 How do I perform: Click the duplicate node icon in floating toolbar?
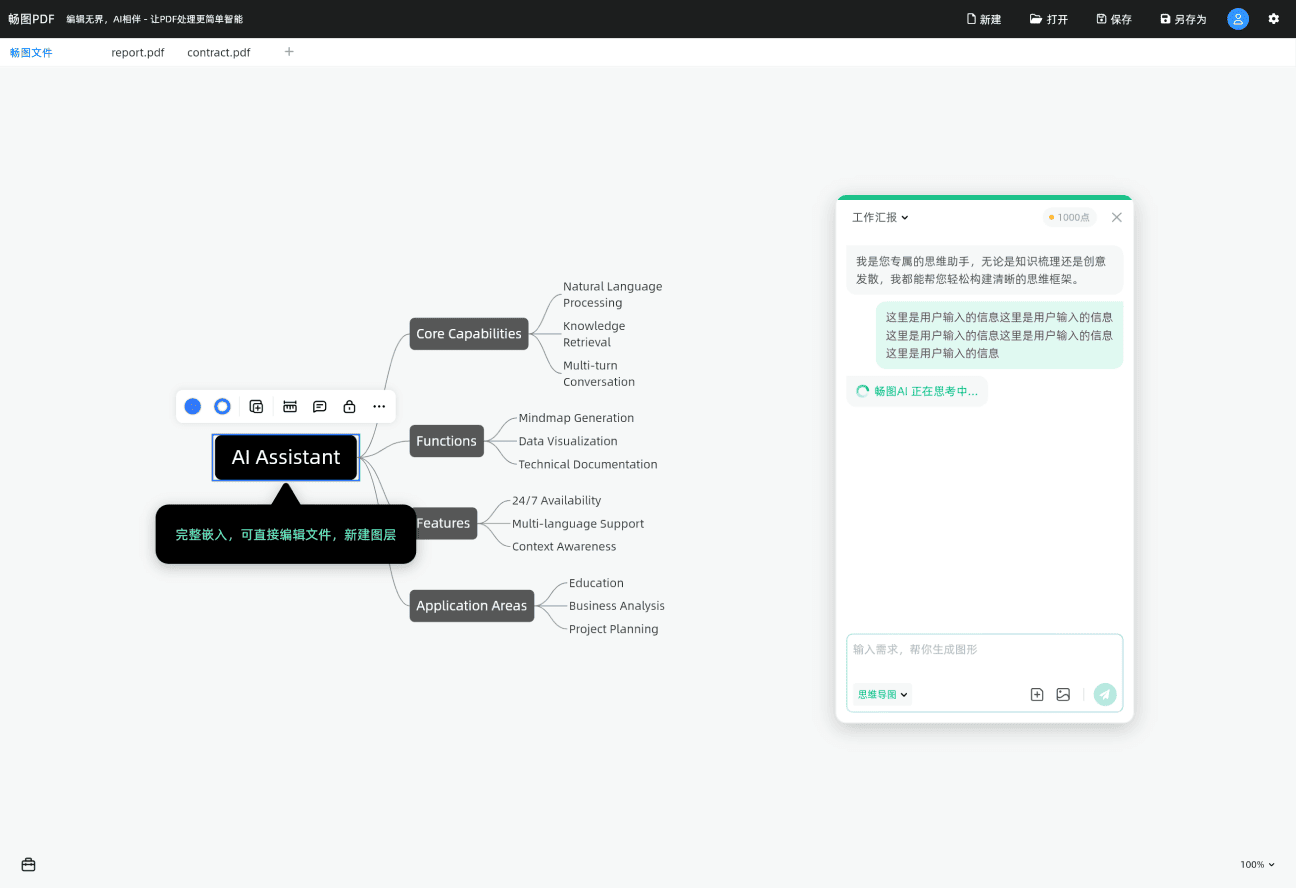[256, 406]
